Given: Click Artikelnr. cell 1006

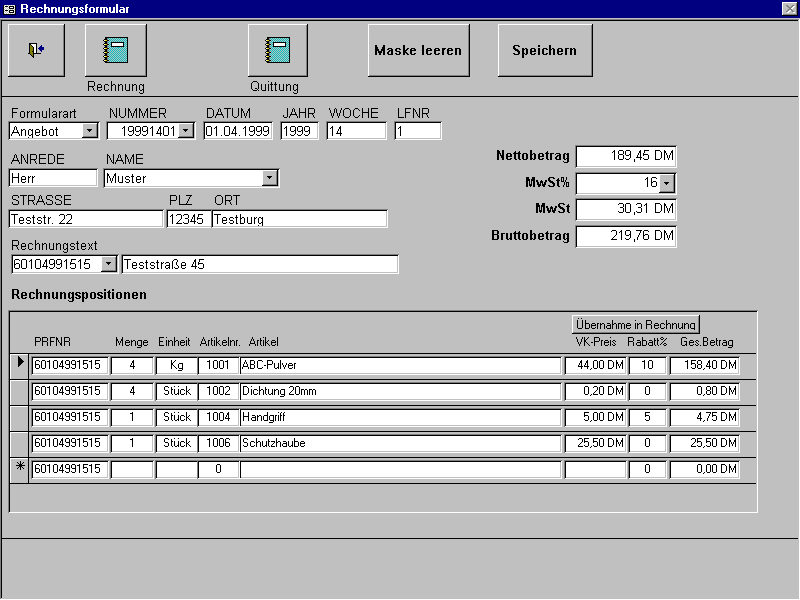Looking at the screenshot, I should 218,443.
